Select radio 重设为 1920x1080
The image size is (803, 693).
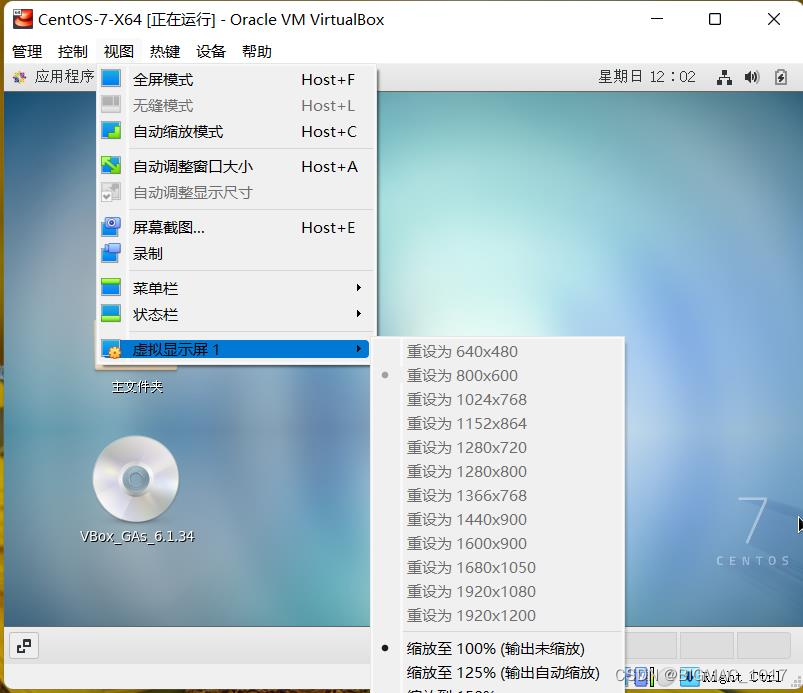pos(498,592)
